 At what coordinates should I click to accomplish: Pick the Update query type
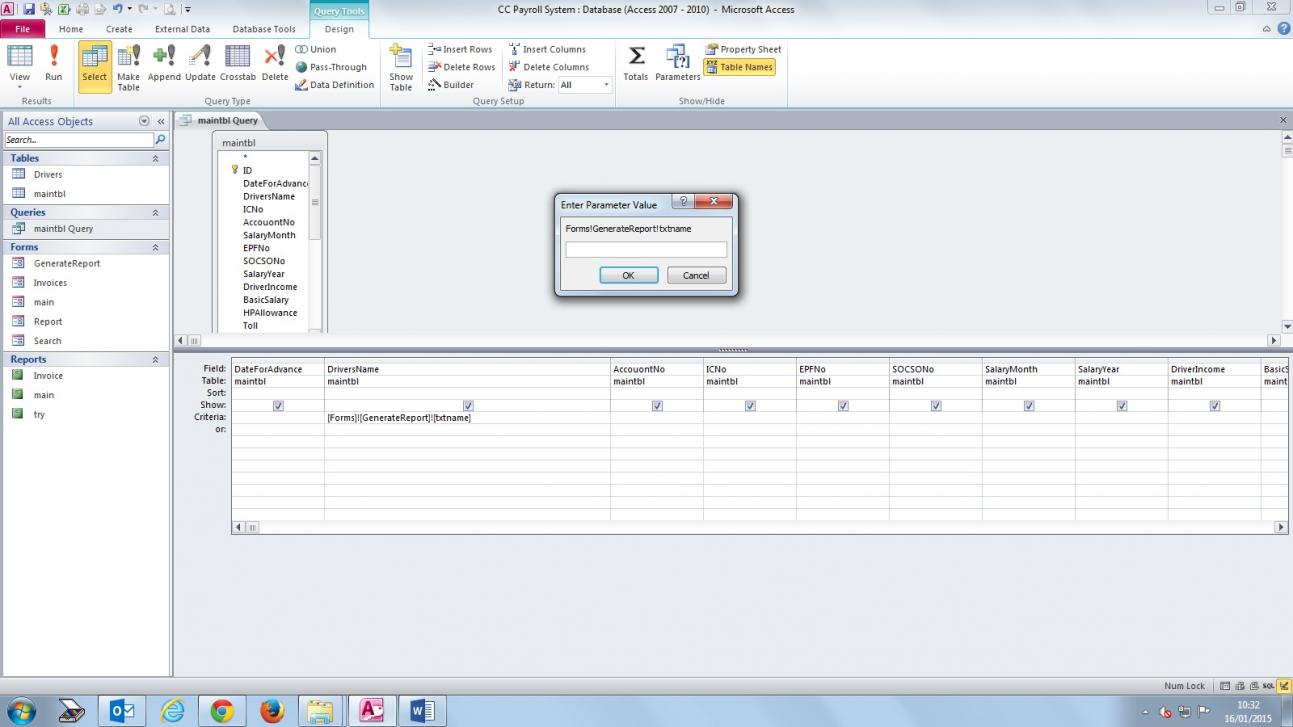pyautogui.click(x=200, y=63)
